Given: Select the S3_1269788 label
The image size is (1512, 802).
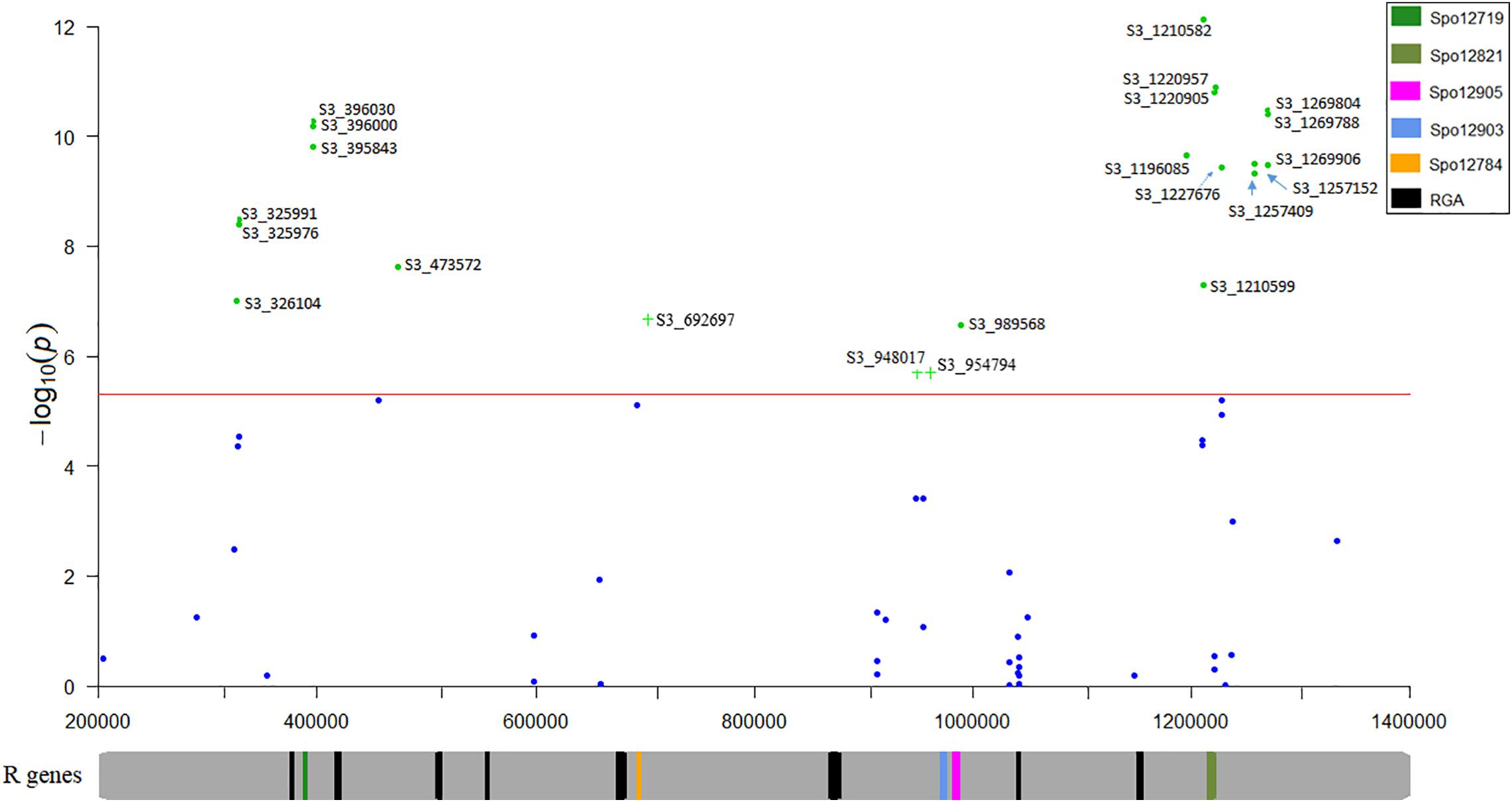Looking at the screenshot, I should tap(1317, 123).
